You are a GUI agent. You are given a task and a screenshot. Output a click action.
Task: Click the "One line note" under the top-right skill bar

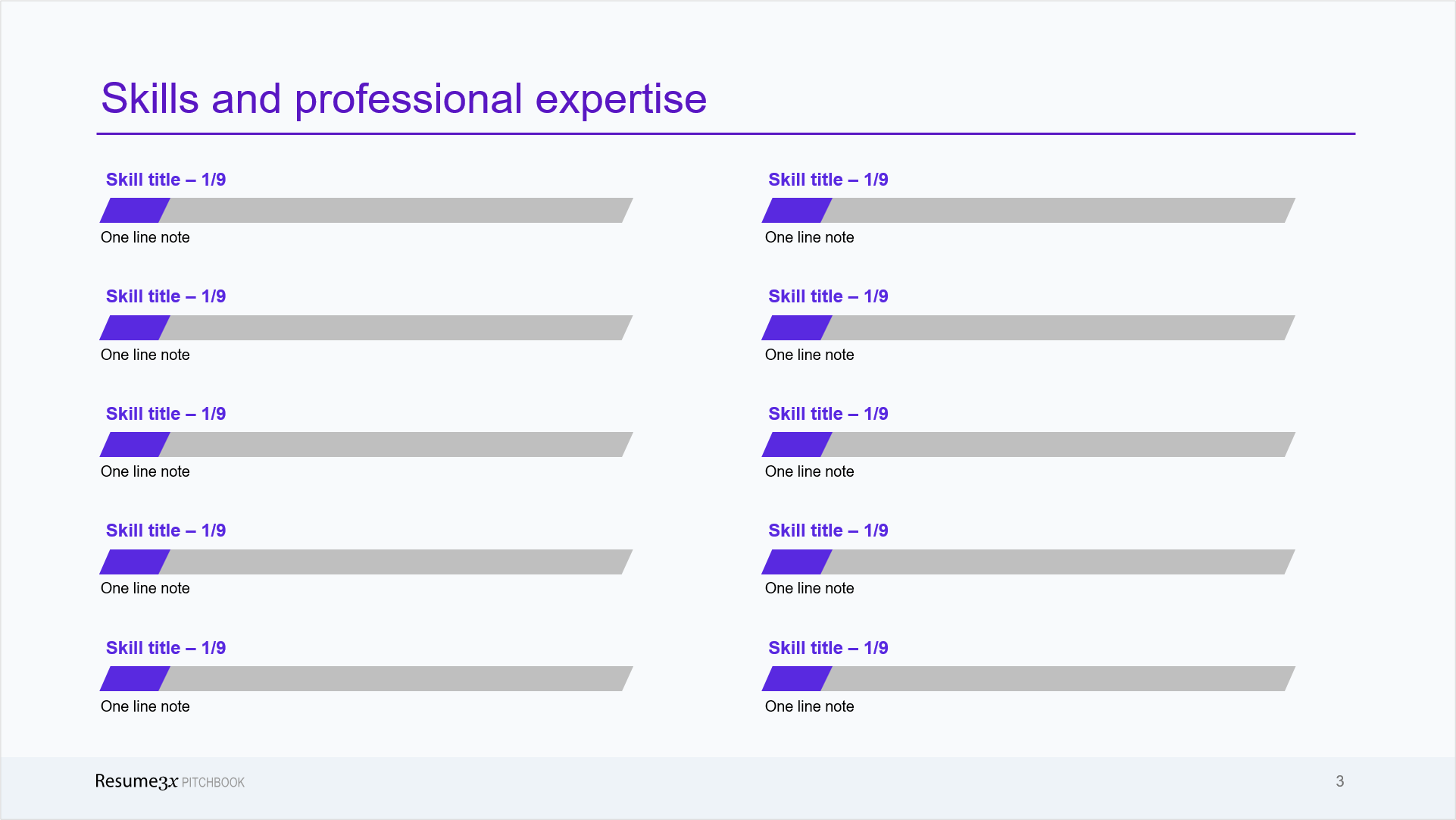click(x=809, y=238)
